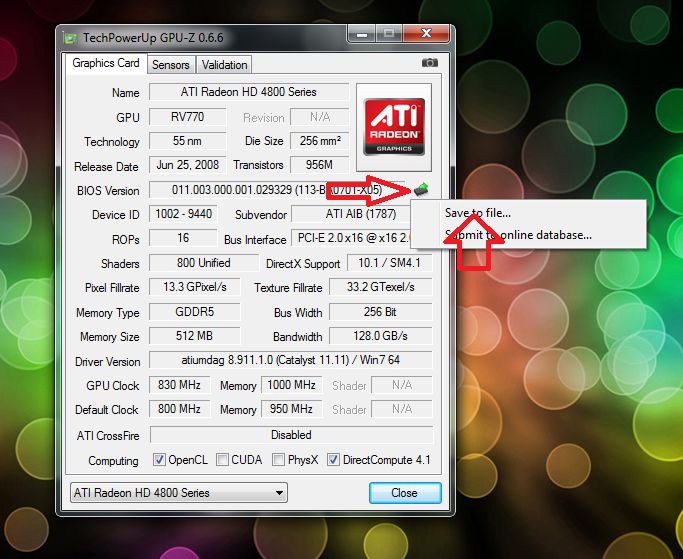
Task: Click the BIOS Version field
Action: pos(277,190)
